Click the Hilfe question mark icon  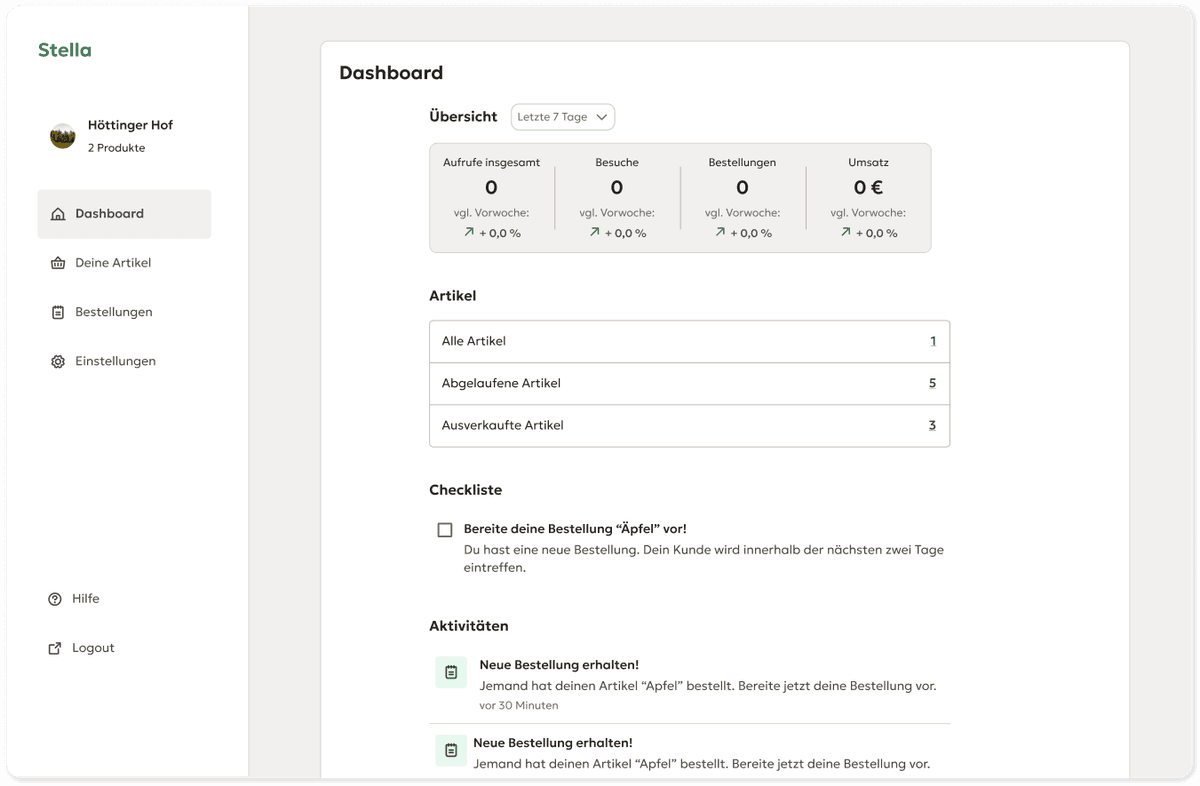(54, 598)
